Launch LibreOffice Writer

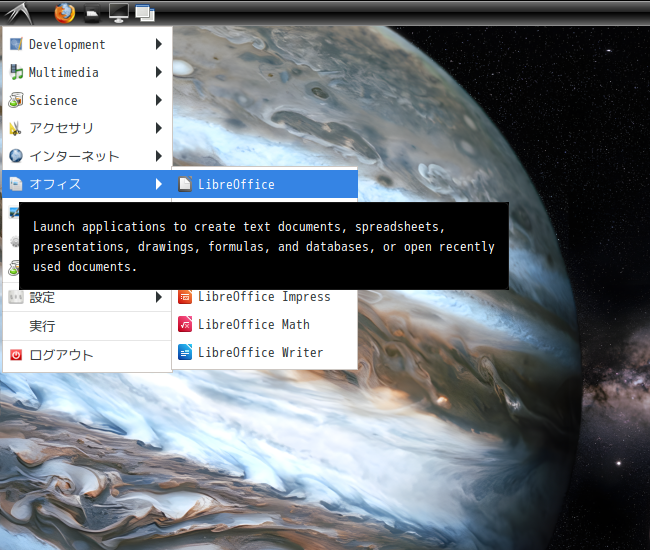tap(265, 352)
